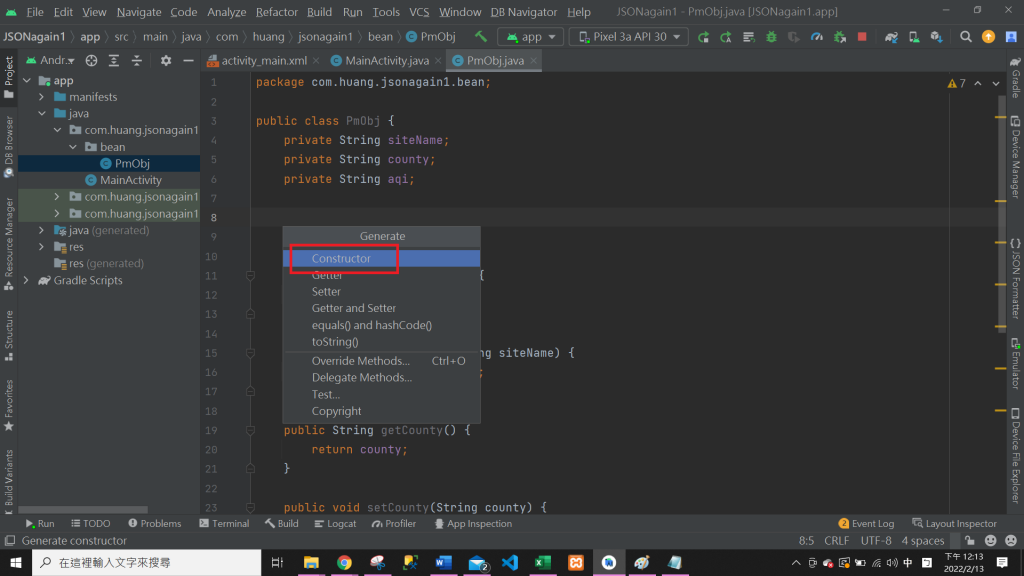Open the Refactor menu

276,12
